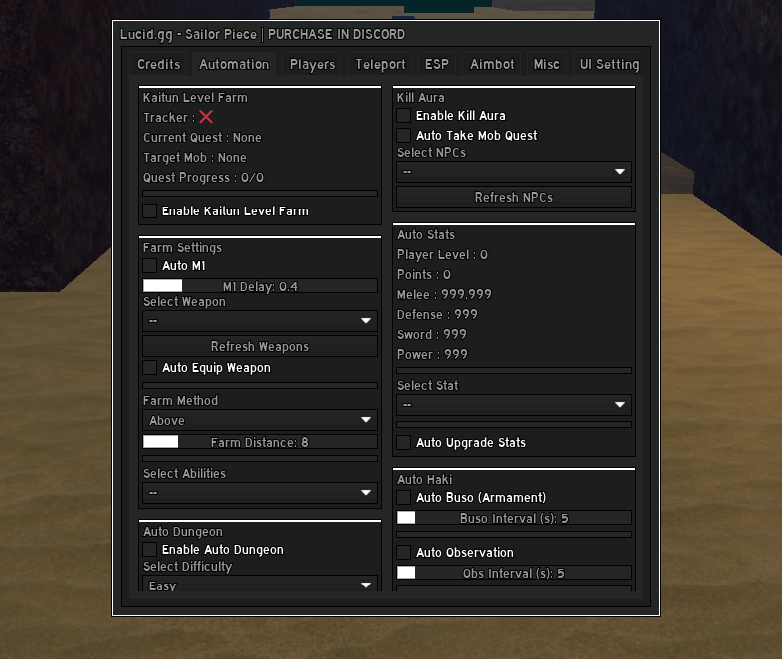Open the Aimbot tab
Viewport: 782px width, 659px height.
point(492,64)
